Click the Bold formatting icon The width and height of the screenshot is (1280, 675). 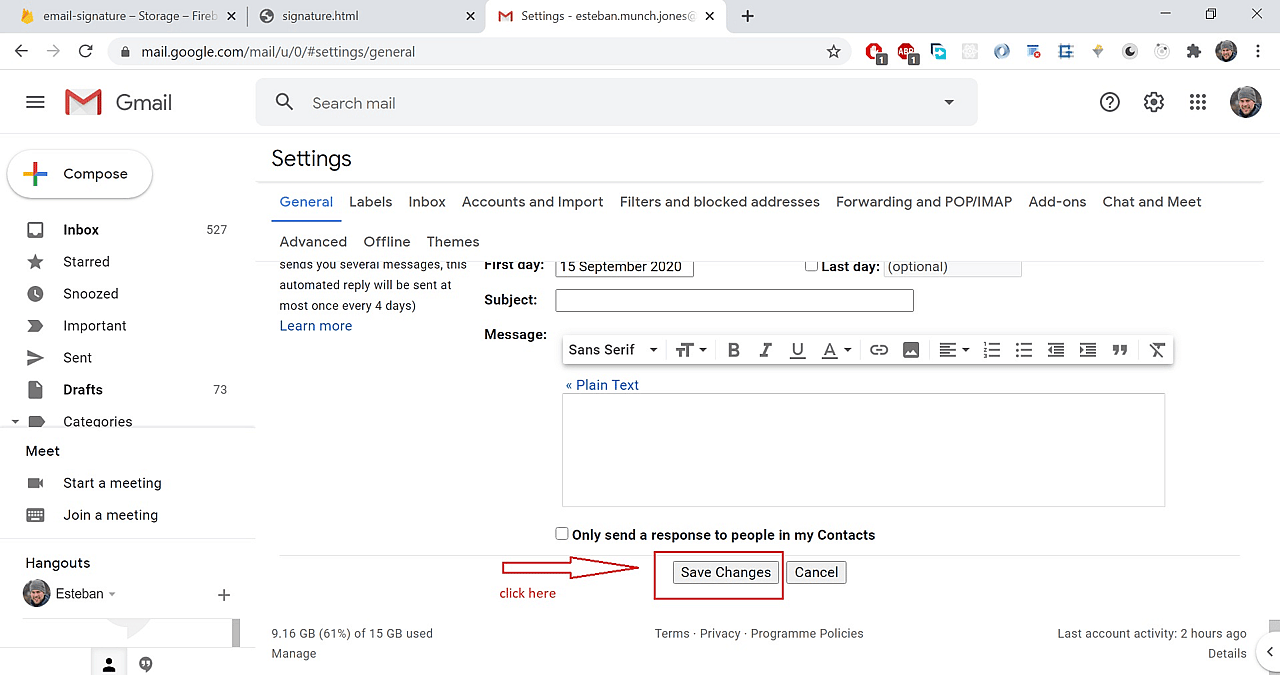click(733, 350)
